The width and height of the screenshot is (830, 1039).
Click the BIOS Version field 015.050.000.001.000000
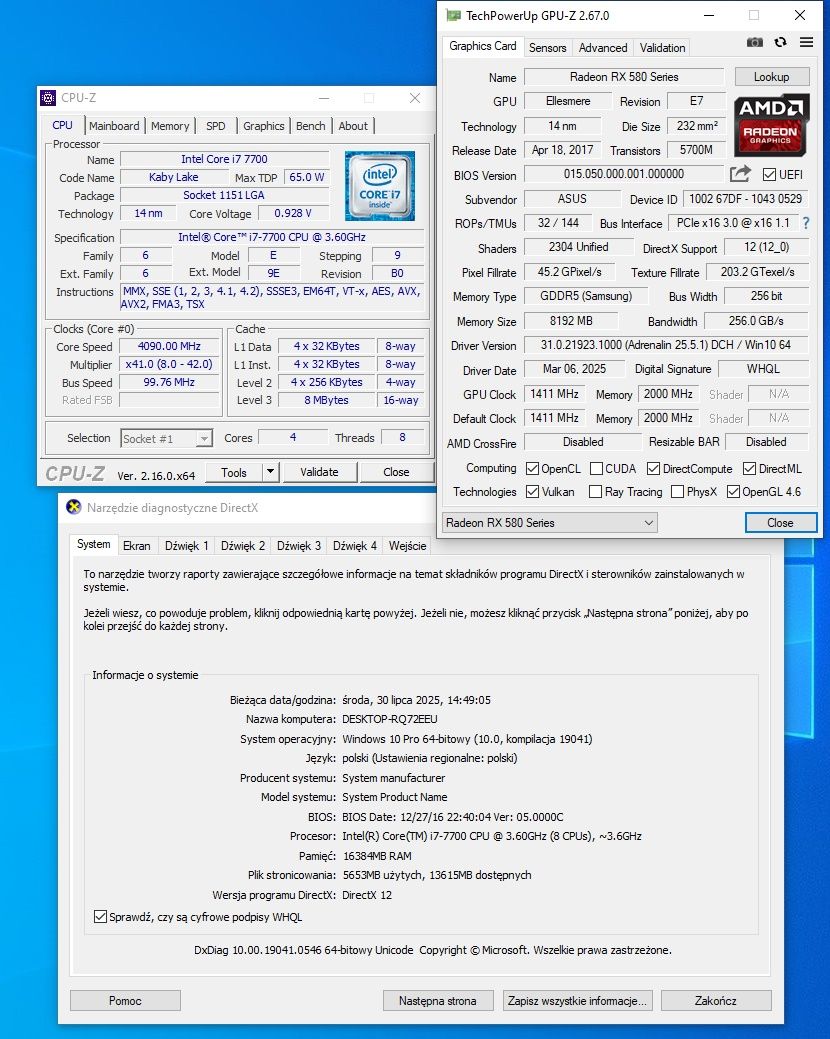pos(624,174)
